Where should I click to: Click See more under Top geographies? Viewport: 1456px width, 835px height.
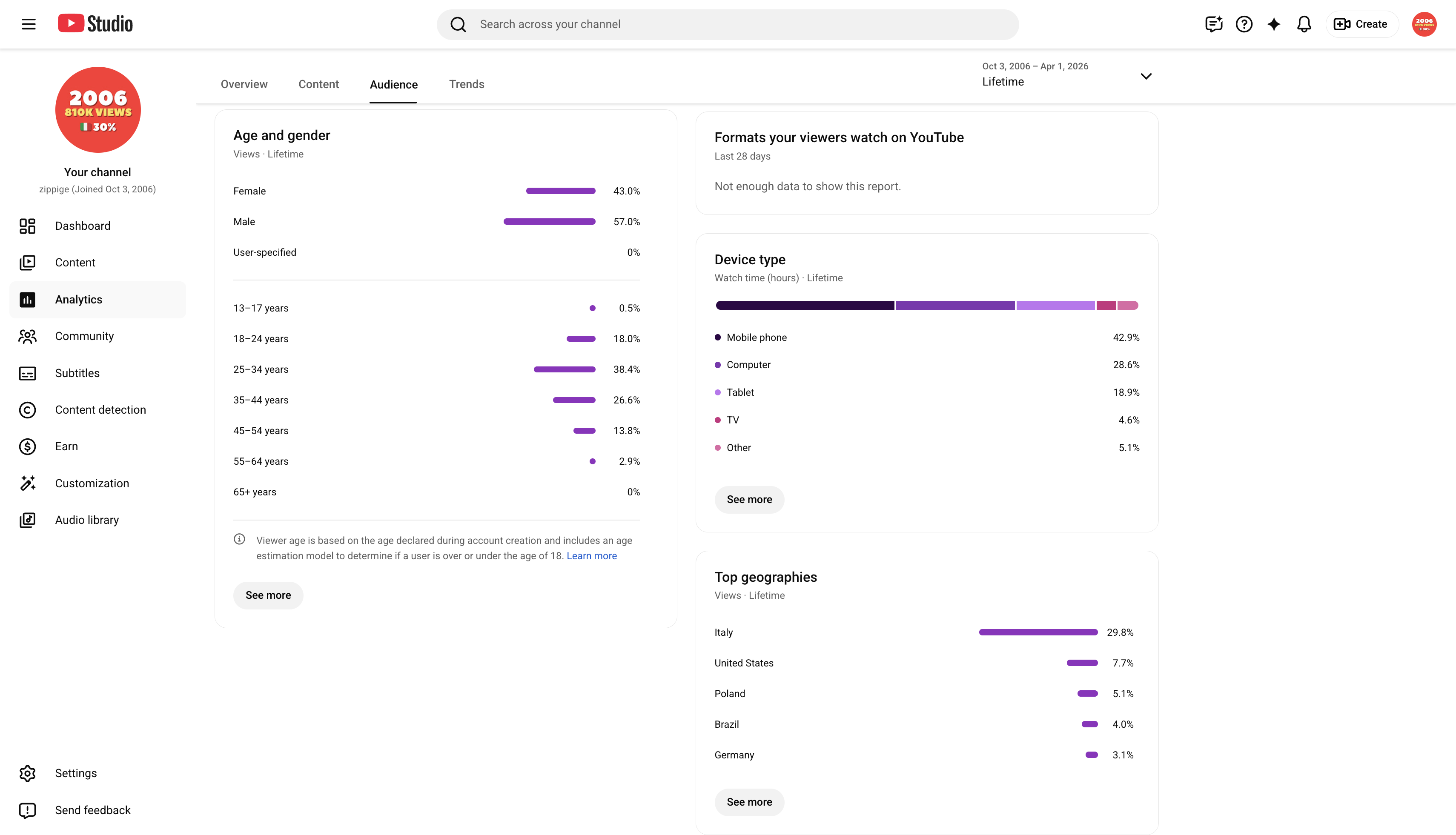749,802
